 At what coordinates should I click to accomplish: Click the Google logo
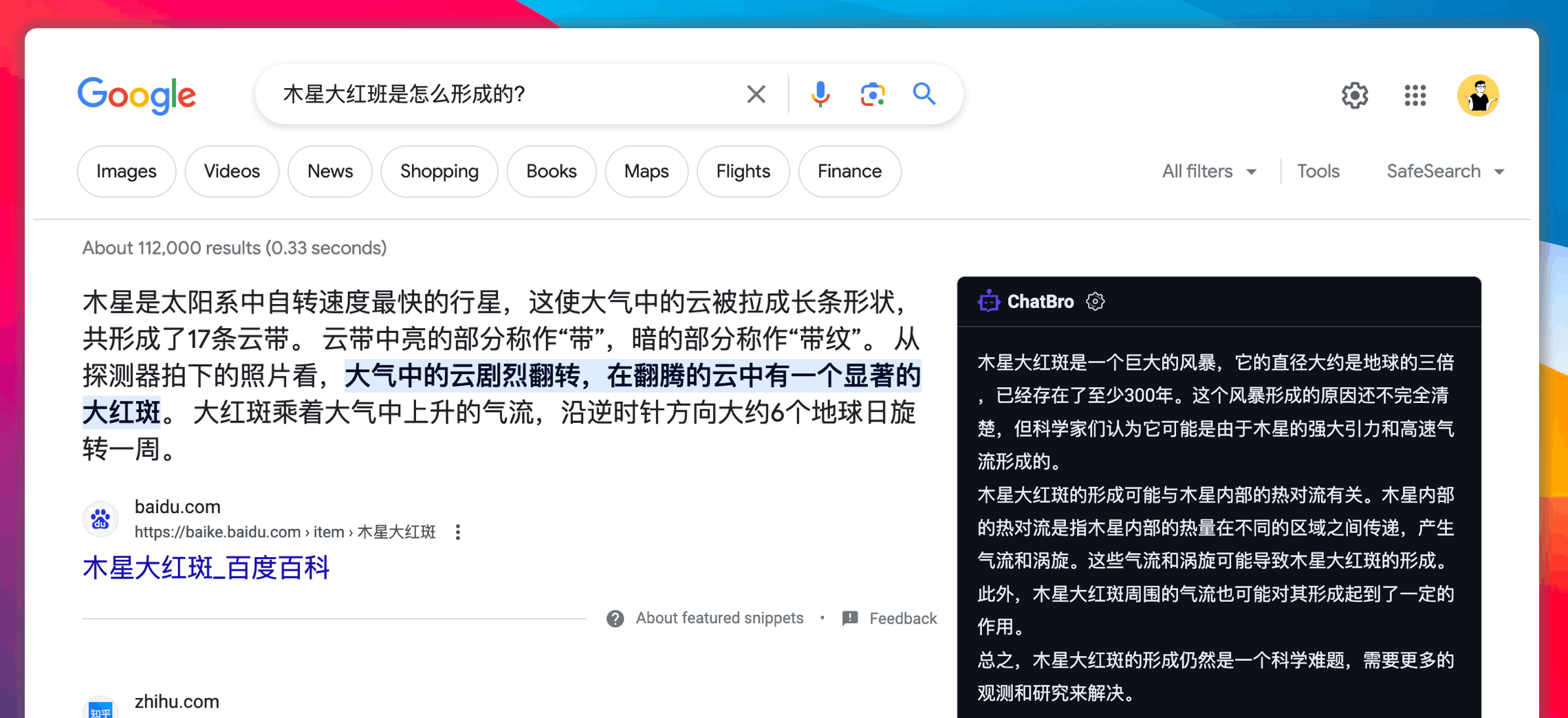(137, 95)
